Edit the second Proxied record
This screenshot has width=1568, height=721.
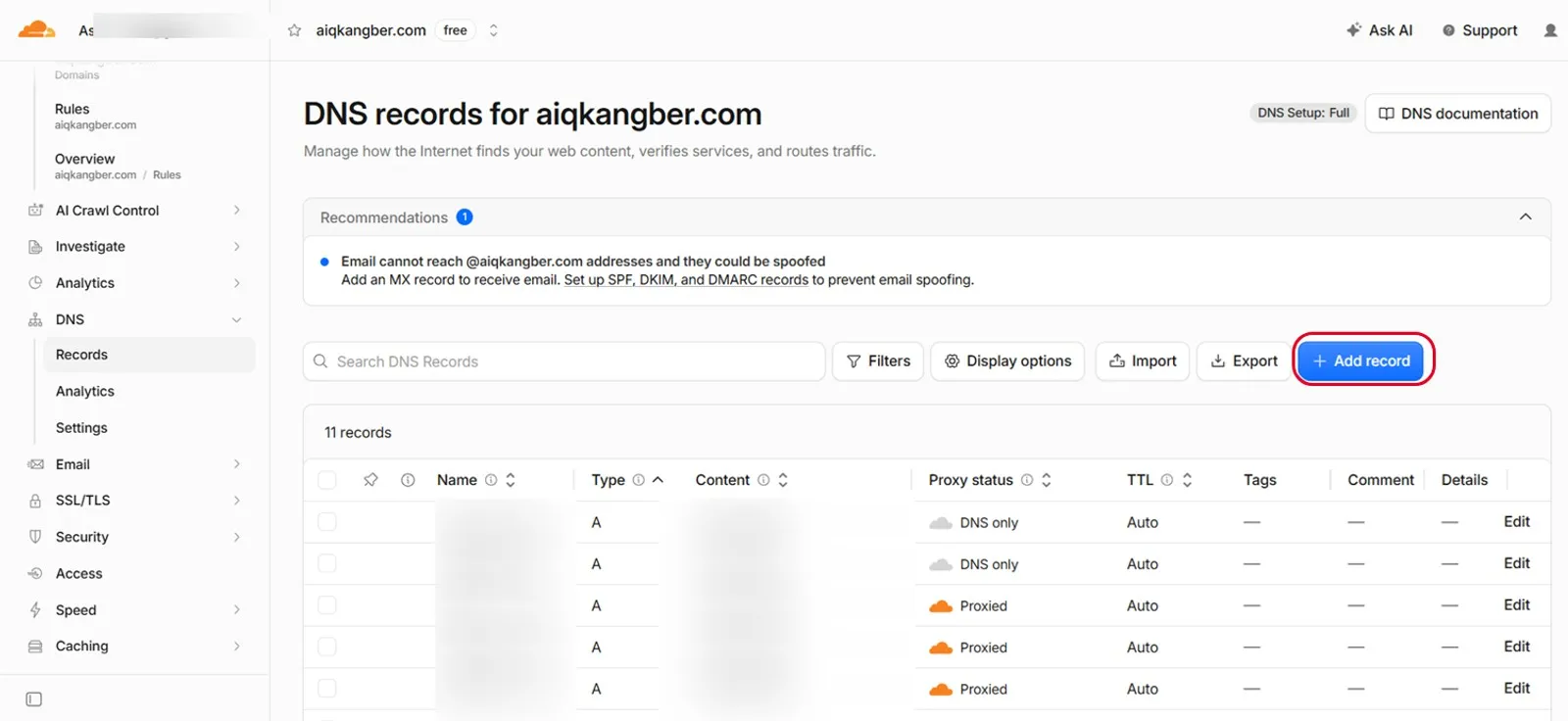pyautogui.click(x=1516, y=647)
